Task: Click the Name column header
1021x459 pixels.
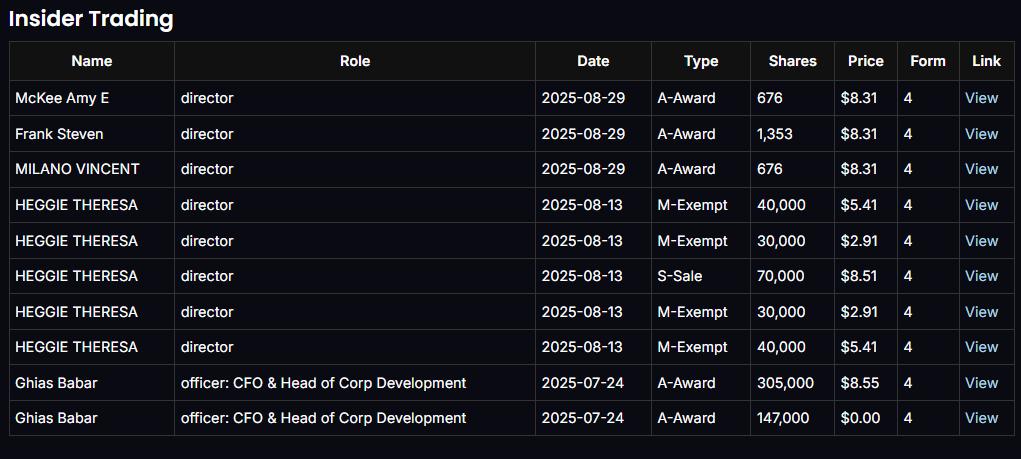Action: tap(92, 61)
